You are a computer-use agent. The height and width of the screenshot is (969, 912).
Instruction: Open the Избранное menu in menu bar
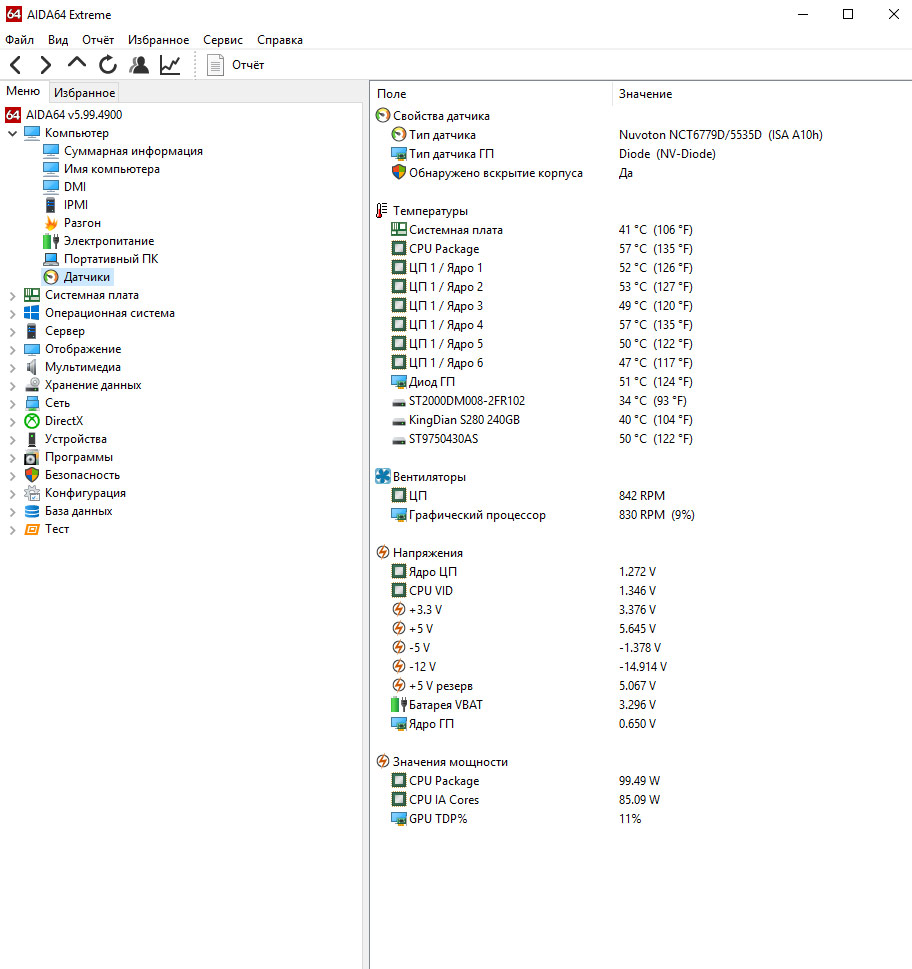pos(158,40)
